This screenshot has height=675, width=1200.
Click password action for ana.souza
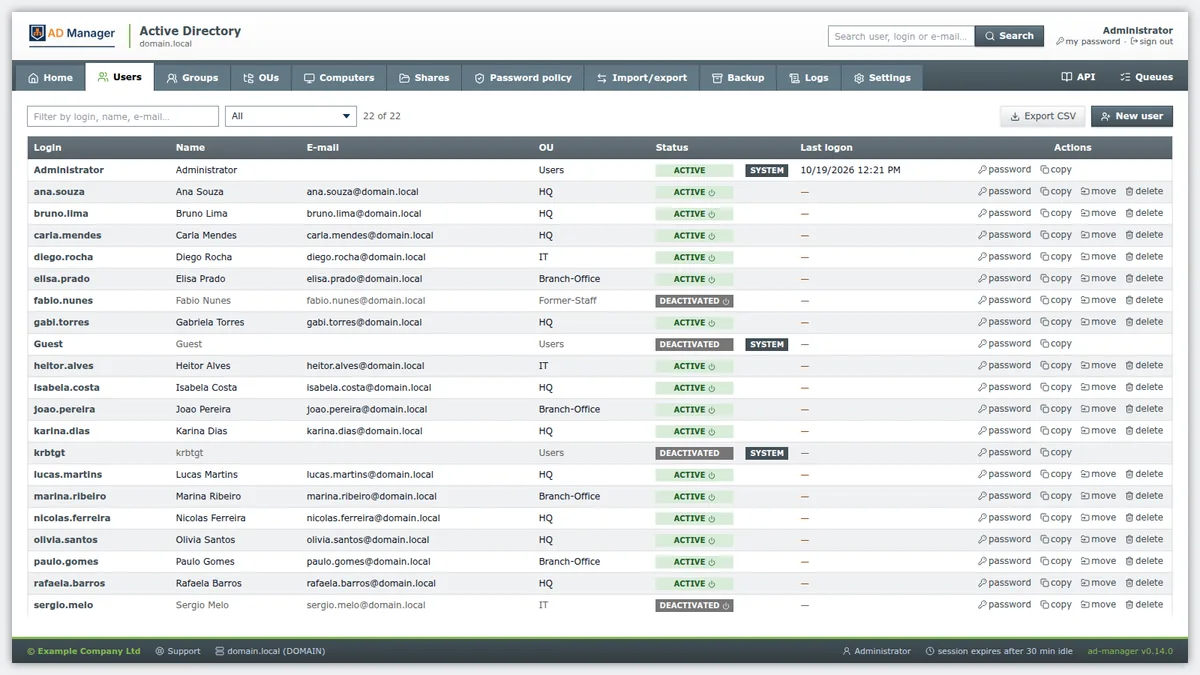coord(1004,192)
